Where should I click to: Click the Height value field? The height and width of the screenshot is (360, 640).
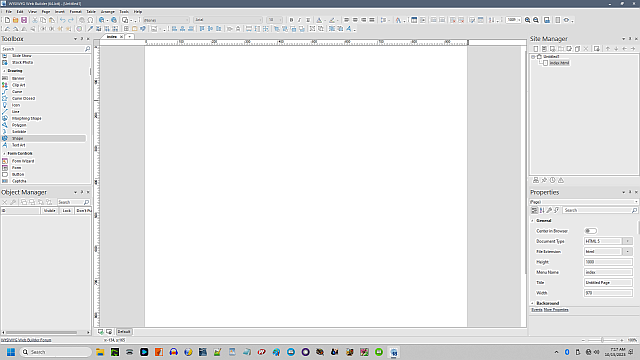click(608, 262)
